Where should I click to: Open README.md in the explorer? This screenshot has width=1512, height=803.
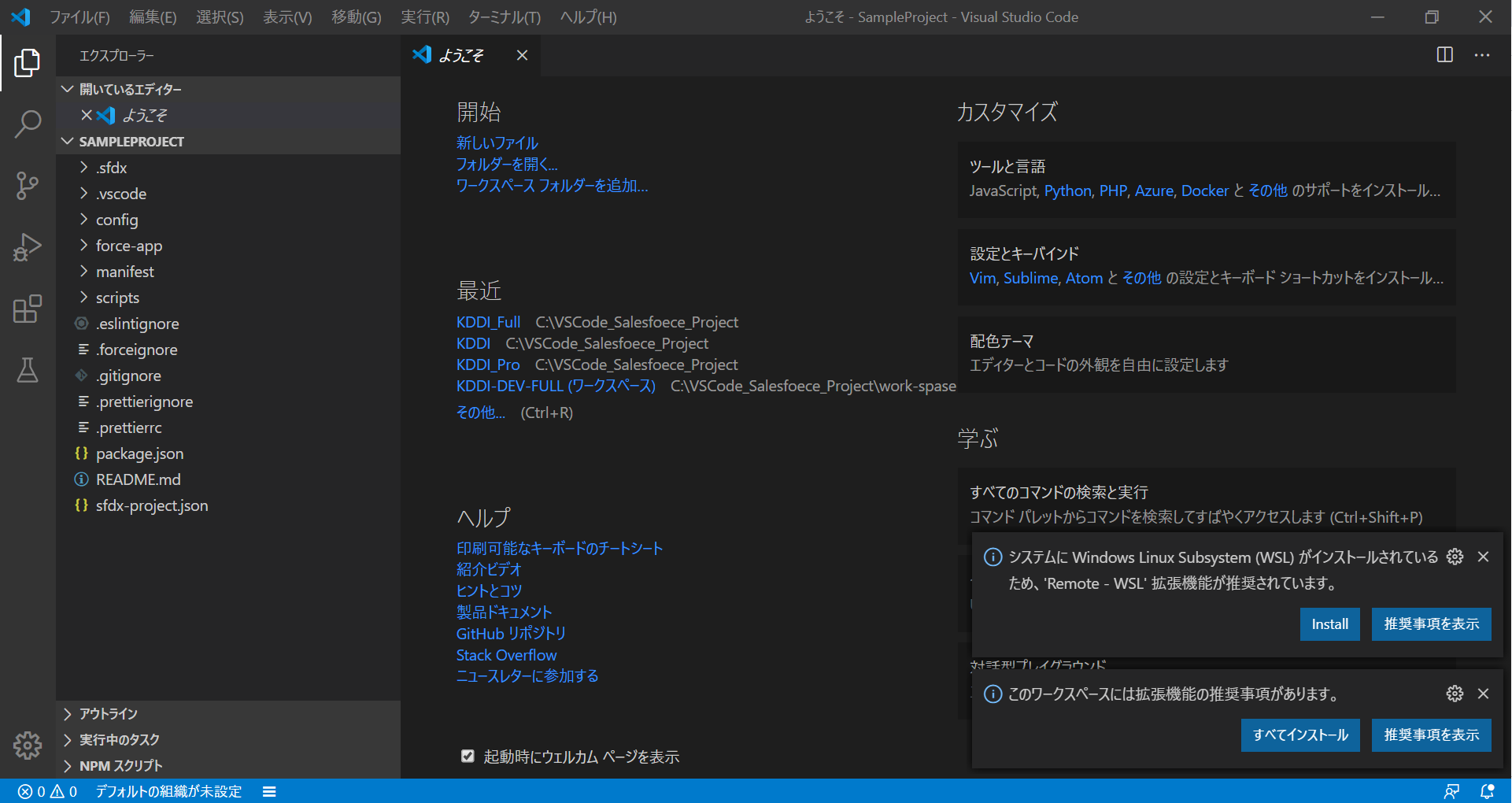coord(228,479)
